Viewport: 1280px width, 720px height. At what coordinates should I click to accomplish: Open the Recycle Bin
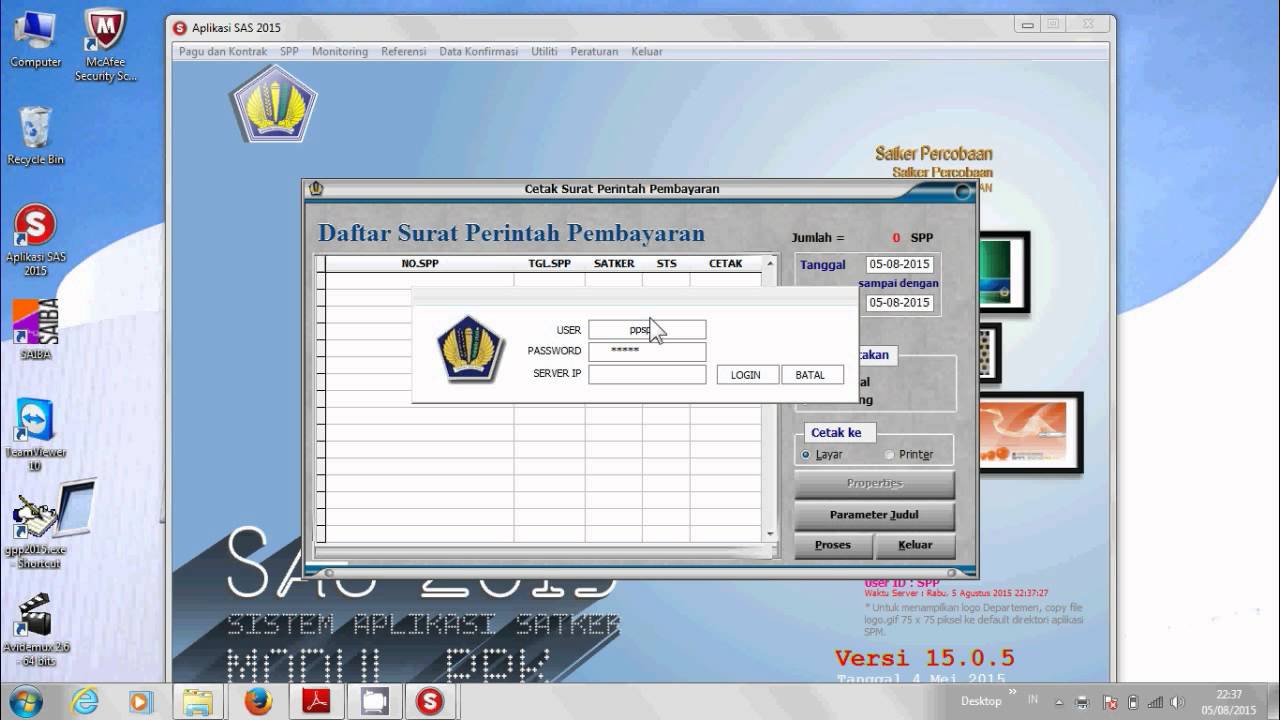tap(36, 135)
